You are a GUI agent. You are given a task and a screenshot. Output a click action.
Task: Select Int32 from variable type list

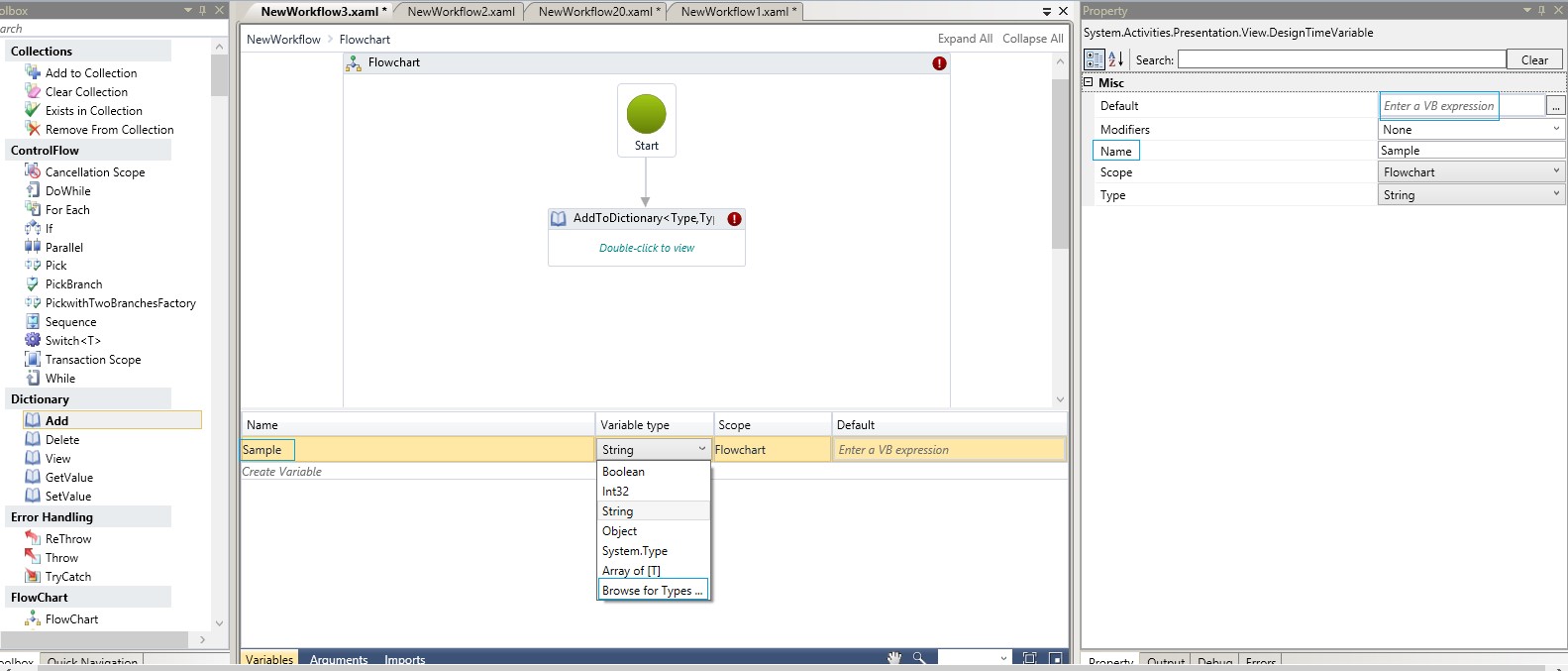(x=615, y=492)
